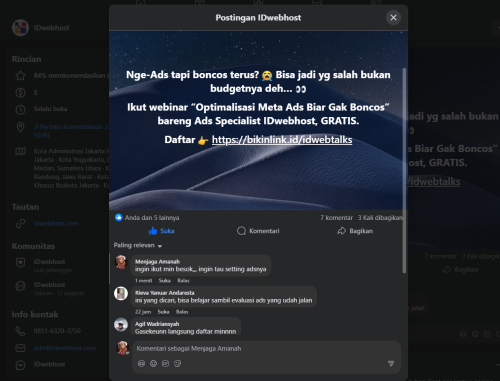Click the map icon for service areas

pyautogui.click(x=20, y=151)
